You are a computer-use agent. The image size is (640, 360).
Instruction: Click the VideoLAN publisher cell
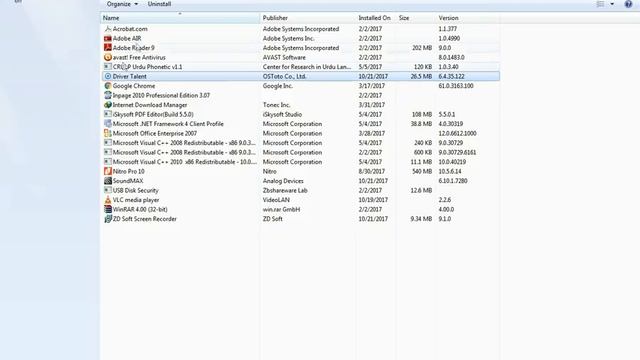[x=276, y=200]
